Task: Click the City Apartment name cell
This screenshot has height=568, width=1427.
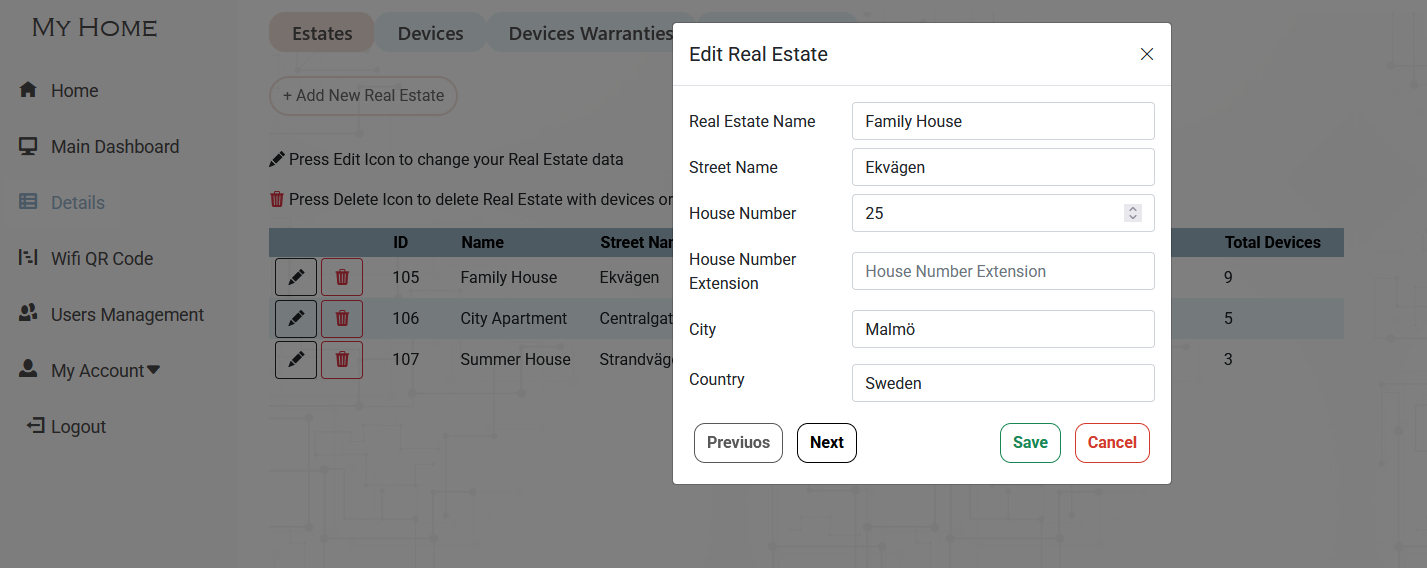Action: tap(513, 318)
